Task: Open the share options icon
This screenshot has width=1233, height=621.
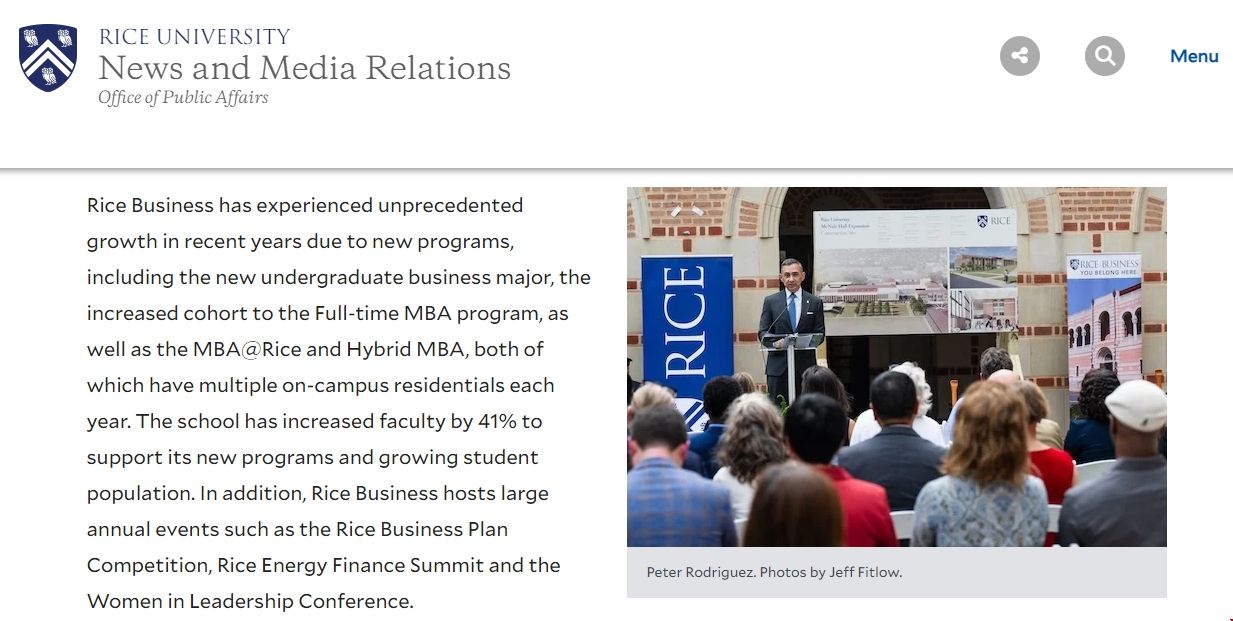Action: tap(1019, 56)
